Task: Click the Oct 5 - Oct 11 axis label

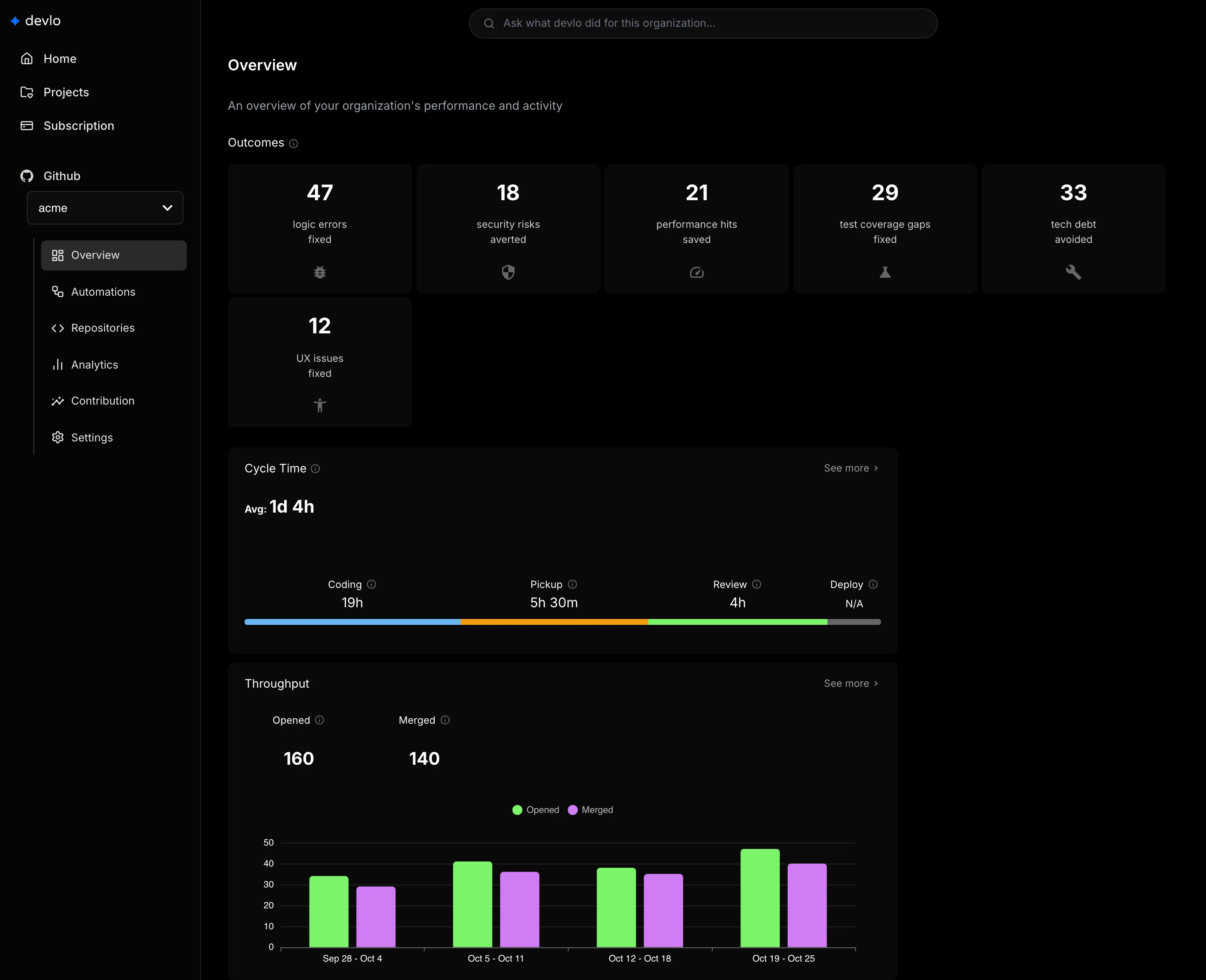Action: click(x=495, y=958)
